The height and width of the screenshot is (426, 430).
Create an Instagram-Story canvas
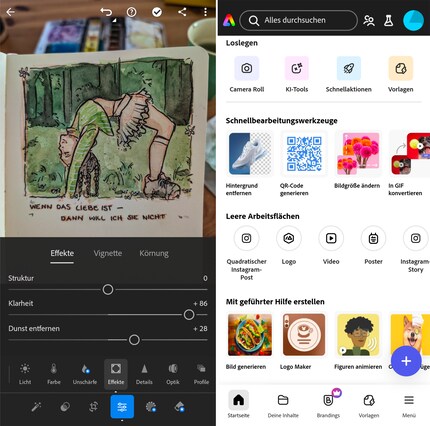tap(415, 249)
